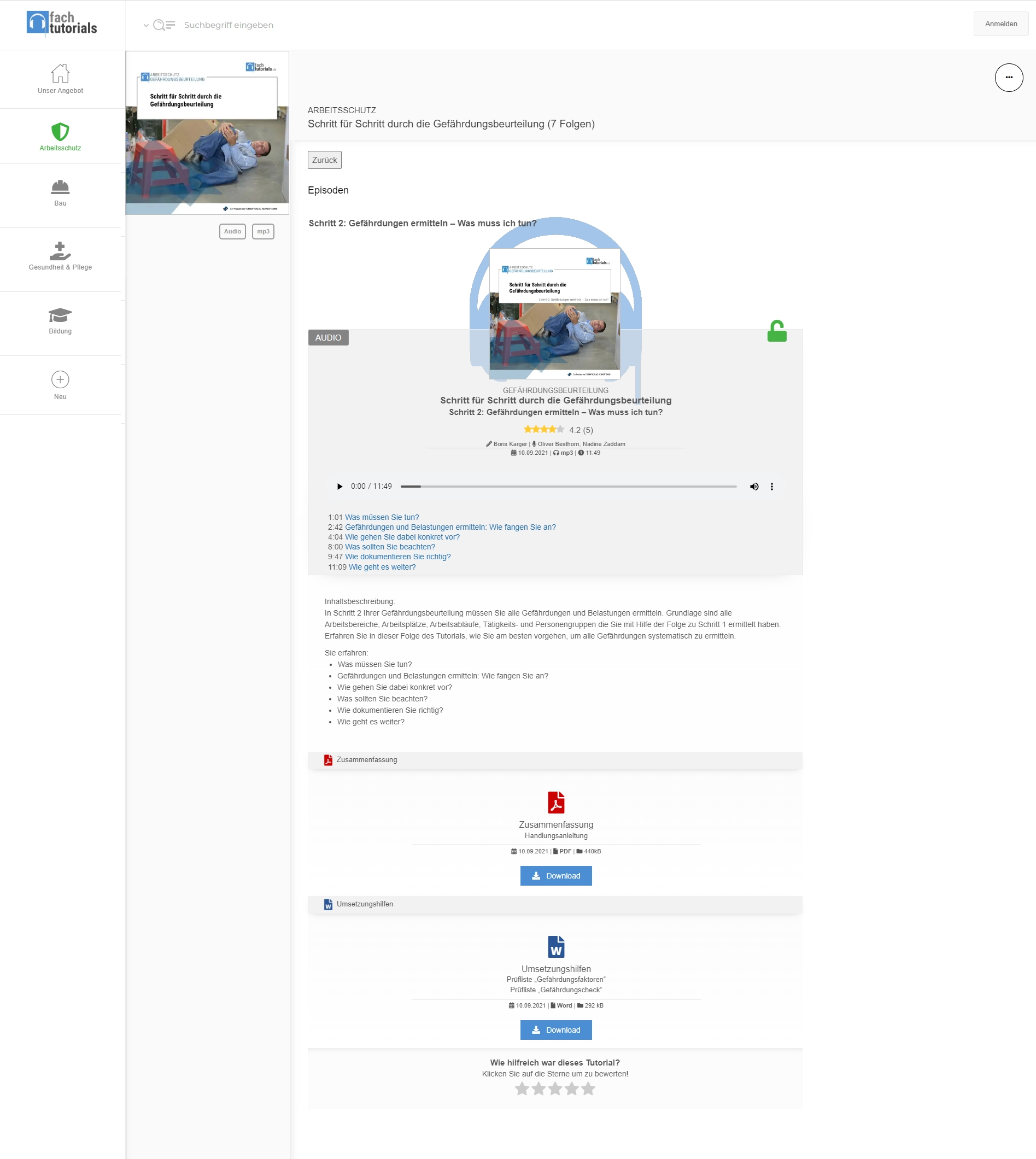Click 'Wie hilfreich war dieses Tutorial?' text
Image resolution: width=1036 pixels, height=1159 pixels.
[x=555, y=1063]
